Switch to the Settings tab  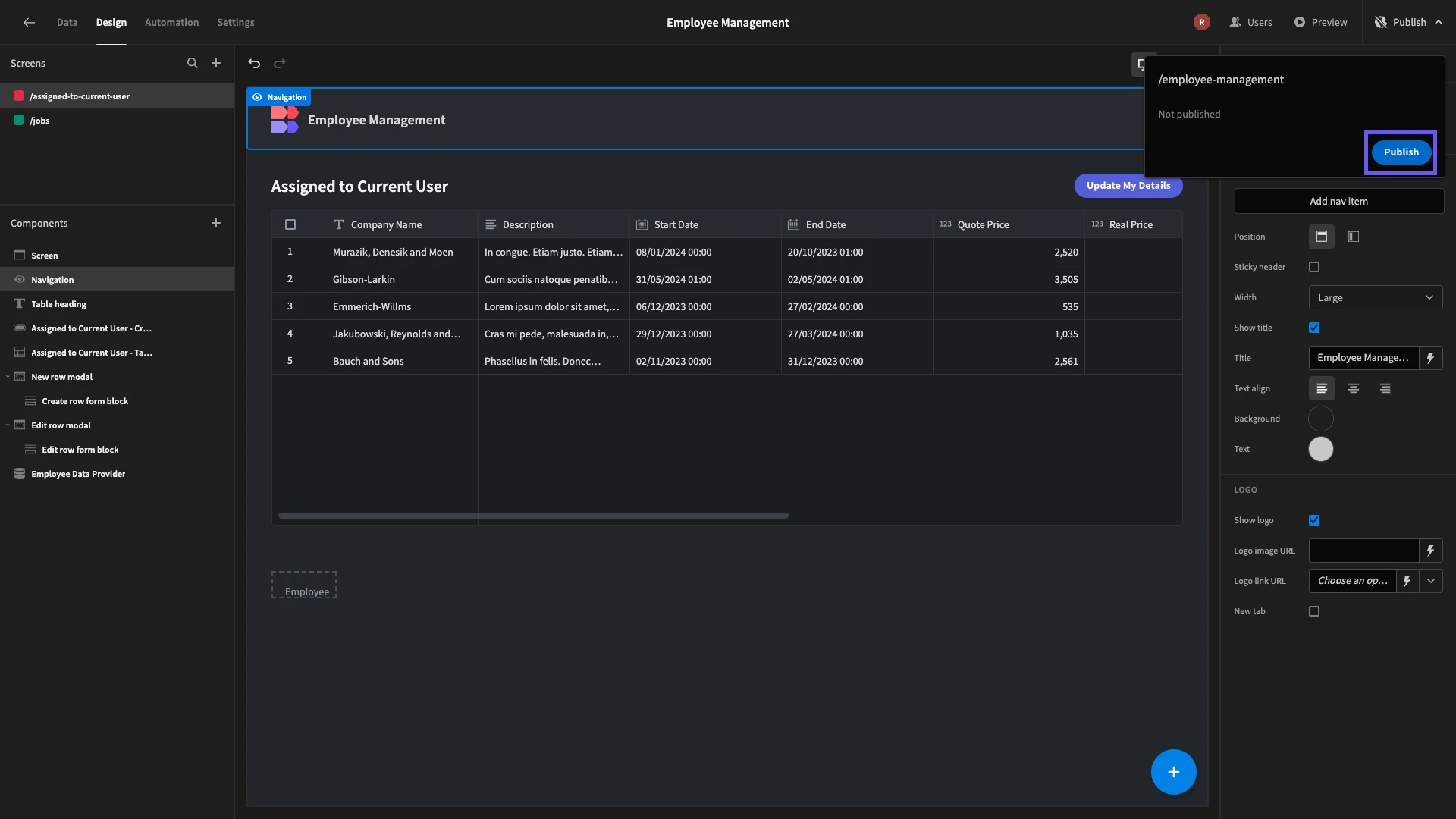coord(236,23)
